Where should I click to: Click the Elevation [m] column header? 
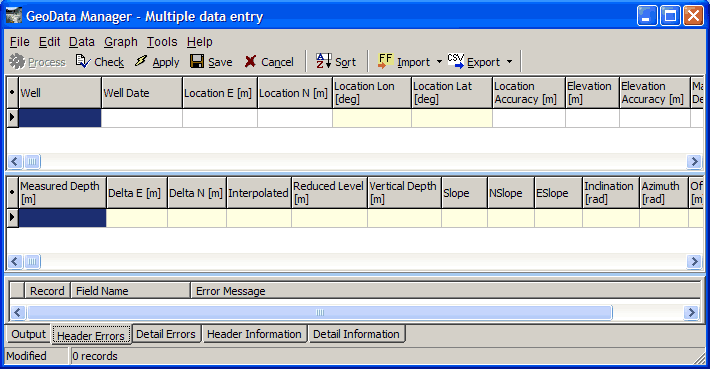592,93
